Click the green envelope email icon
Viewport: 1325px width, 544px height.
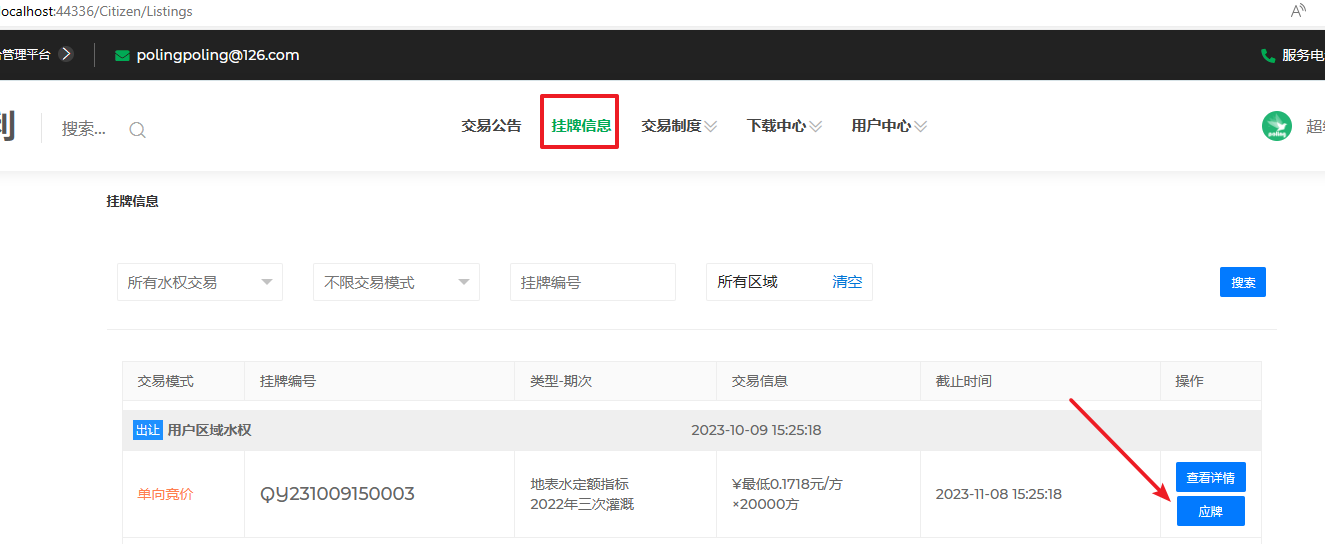(122, 56)
